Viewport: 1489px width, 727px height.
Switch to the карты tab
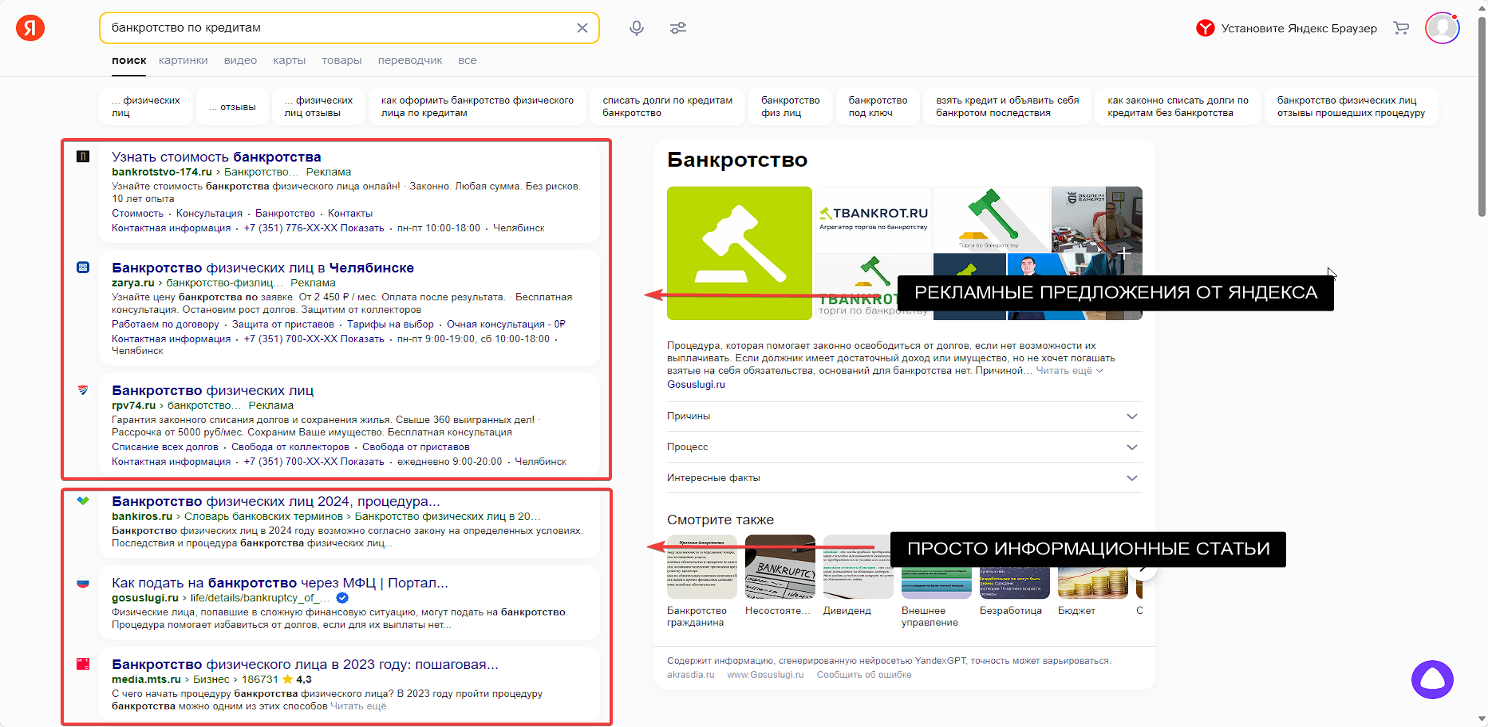click(x=289, y=60)
